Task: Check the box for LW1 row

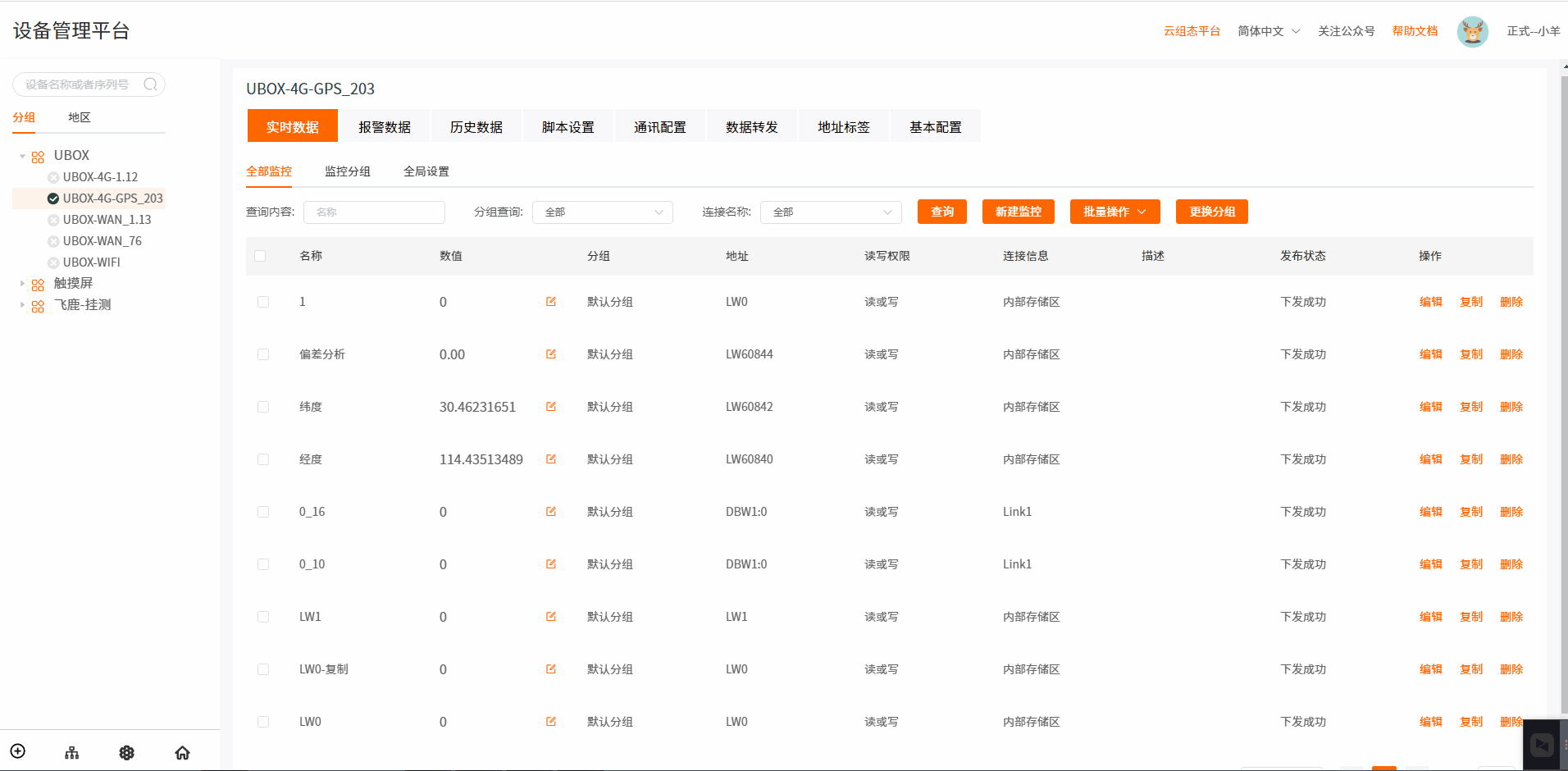Action: click(x=263, y=617)
